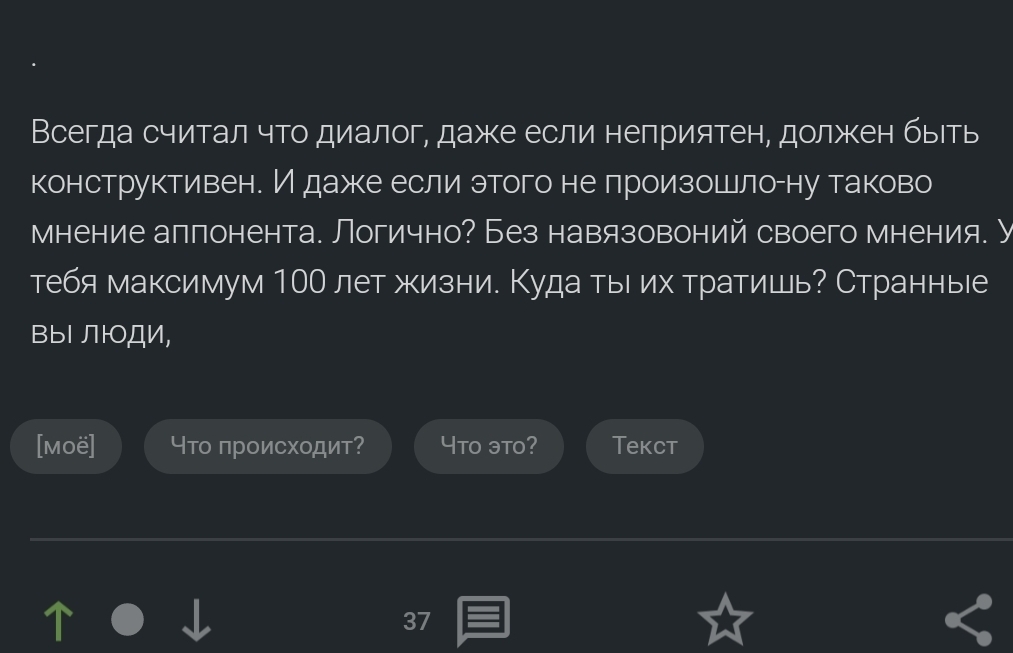This screenshot has height=653, width=1013.
Task: Click the word 'Логично?' in text
Action: click(402, 233)
